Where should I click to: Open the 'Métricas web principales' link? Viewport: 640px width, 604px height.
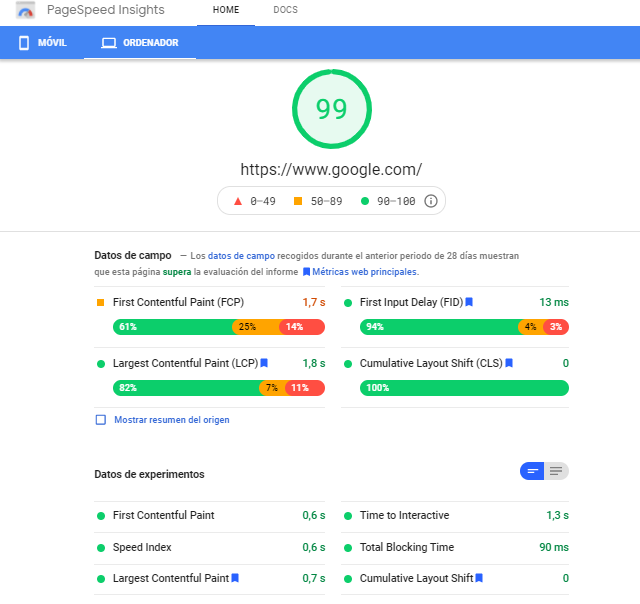(x=364, y=272)
